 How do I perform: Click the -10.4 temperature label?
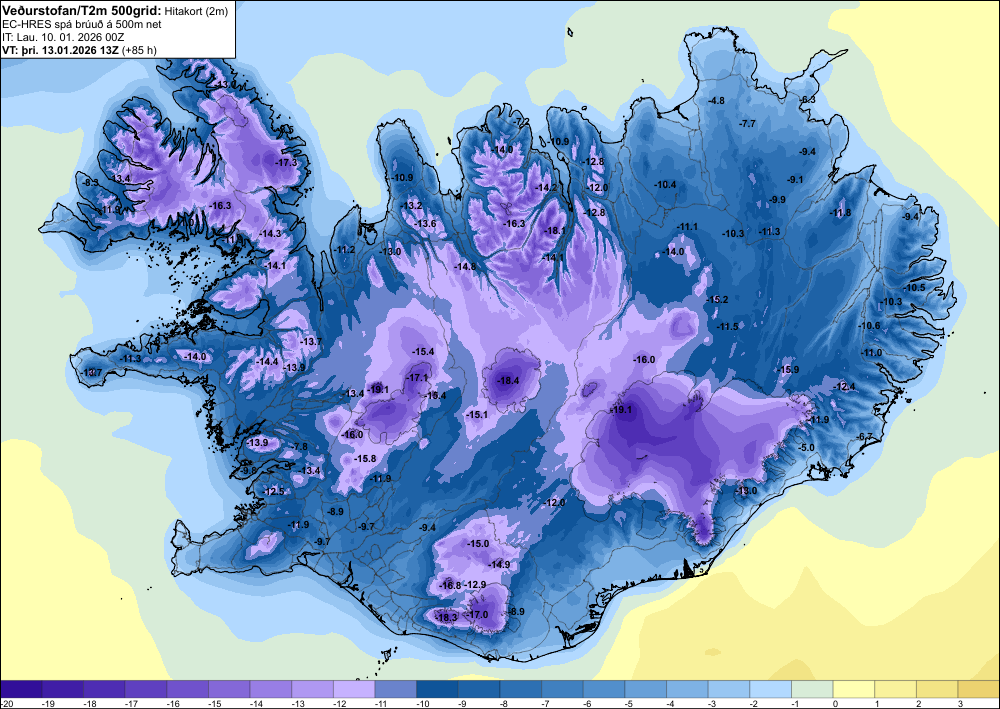pyautogui.click(x=665, y=185)
